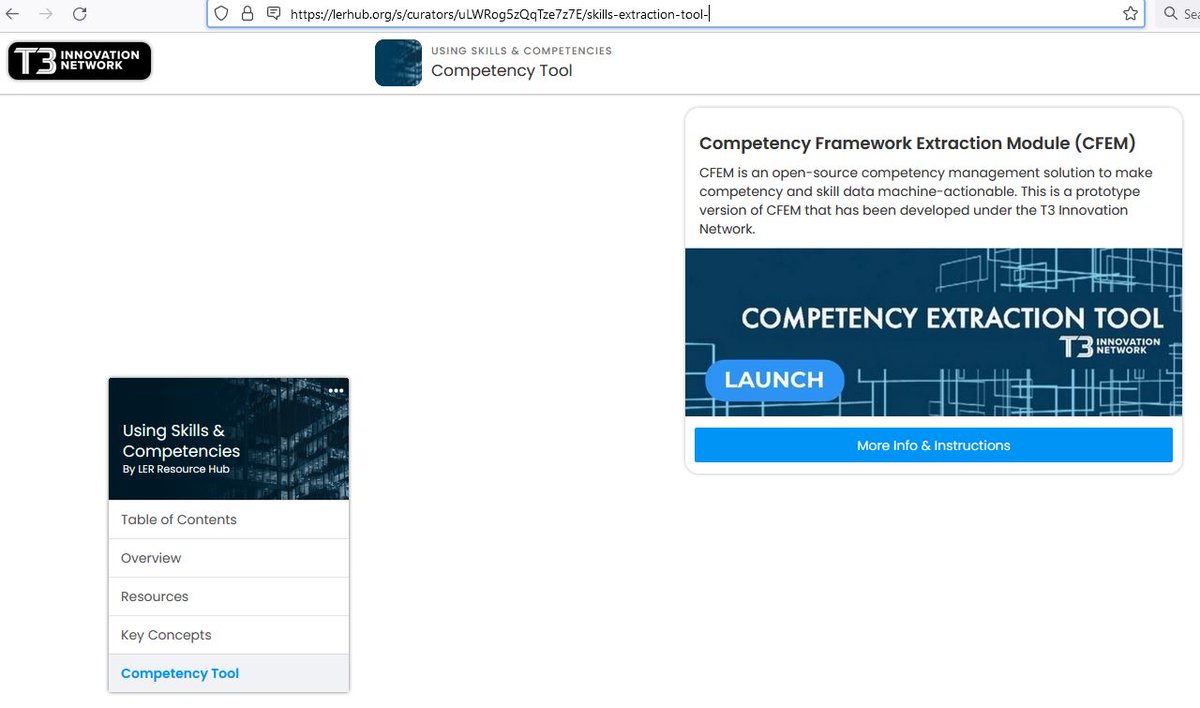The image size is (1200, 708).
Task: Click the CFEM description paragraph
Action: click(x=927, y=200)
